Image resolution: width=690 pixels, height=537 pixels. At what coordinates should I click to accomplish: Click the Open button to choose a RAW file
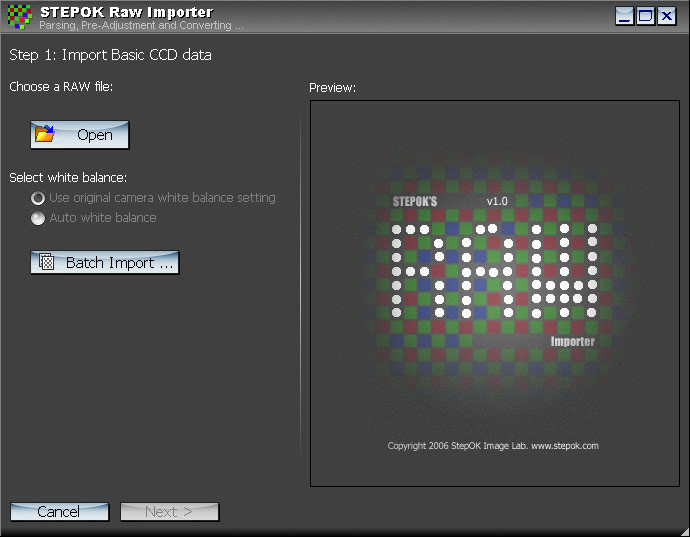[x=80, y=135]
